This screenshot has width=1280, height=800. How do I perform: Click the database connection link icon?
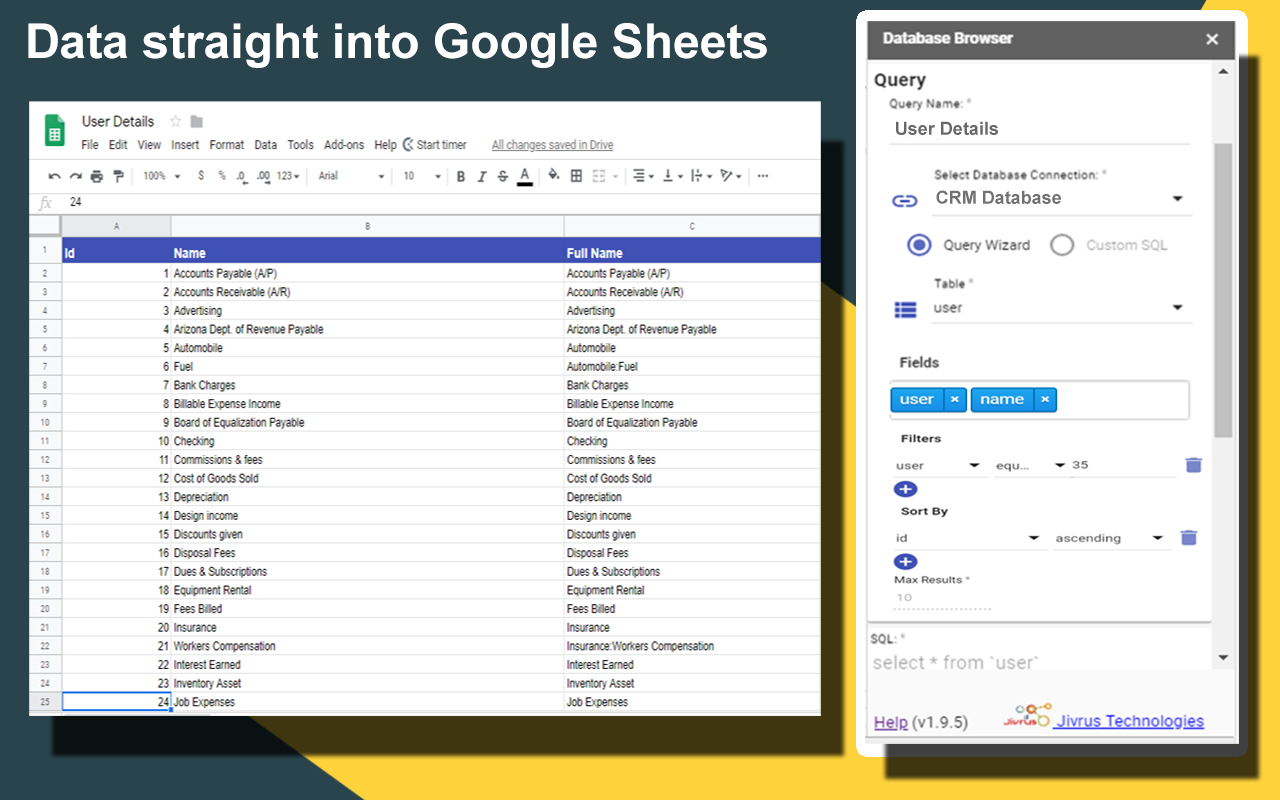tap(905, 200)
